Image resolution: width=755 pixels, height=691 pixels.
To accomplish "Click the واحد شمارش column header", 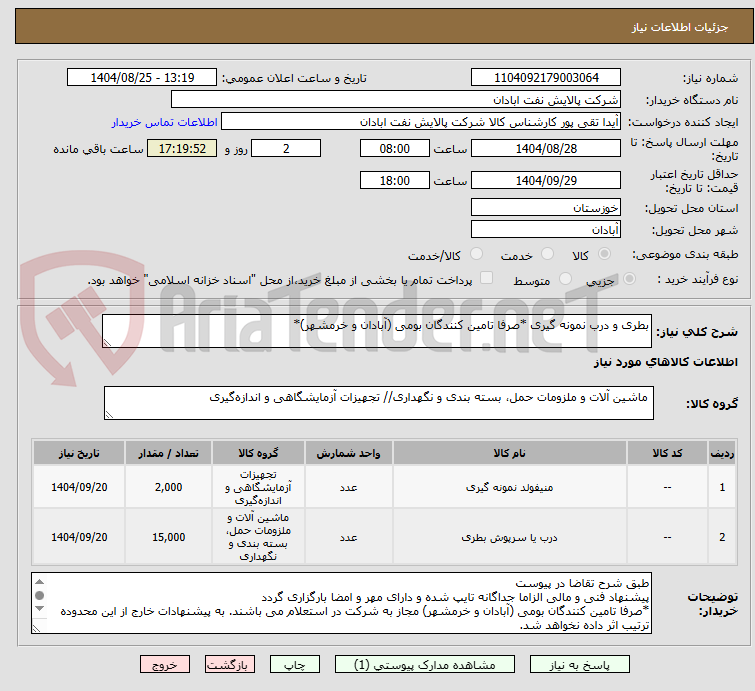I will point(348,453).
